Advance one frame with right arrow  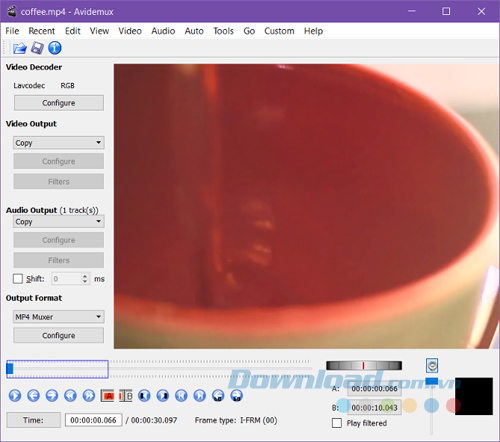click(x=52, y=396)
